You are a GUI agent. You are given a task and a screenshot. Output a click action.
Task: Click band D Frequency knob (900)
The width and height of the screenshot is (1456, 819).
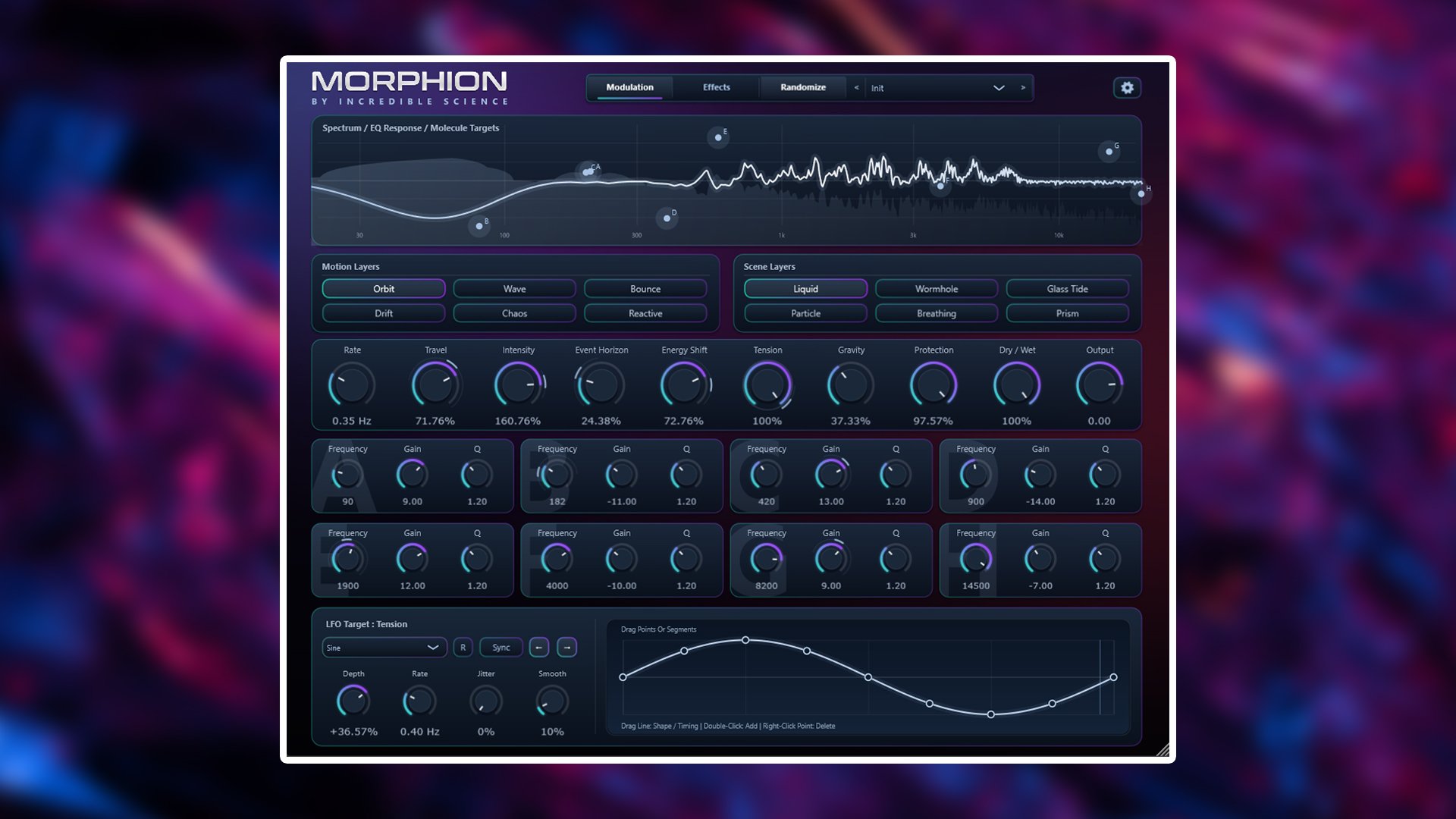[976, 475]
